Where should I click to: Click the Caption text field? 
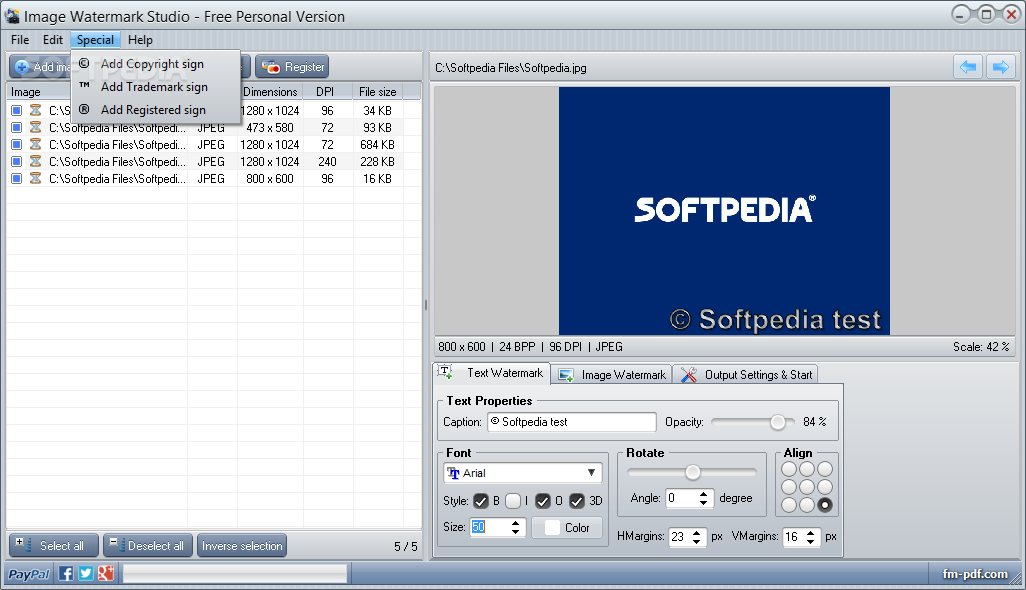coord(572,422)
